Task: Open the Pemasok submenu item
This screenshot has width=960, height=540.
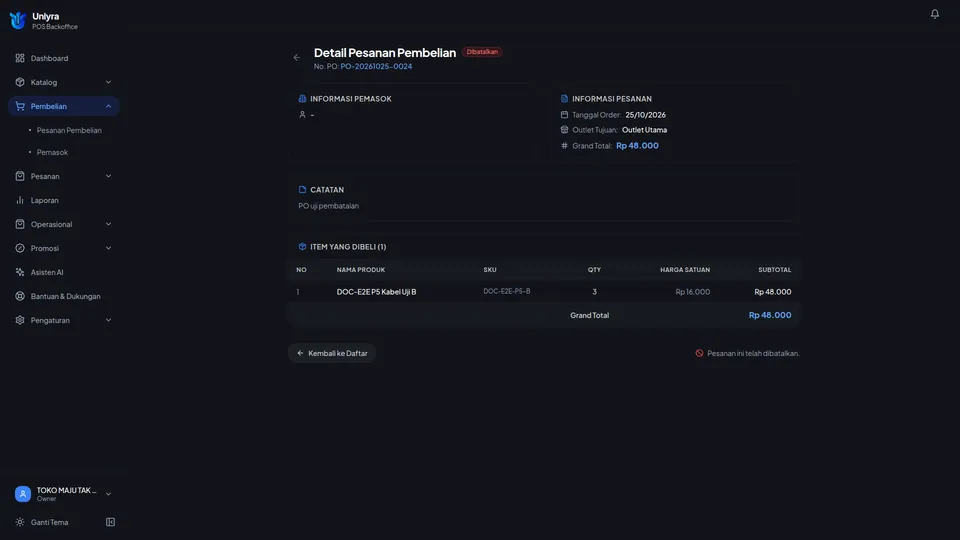Action: (x=52, y=152)
